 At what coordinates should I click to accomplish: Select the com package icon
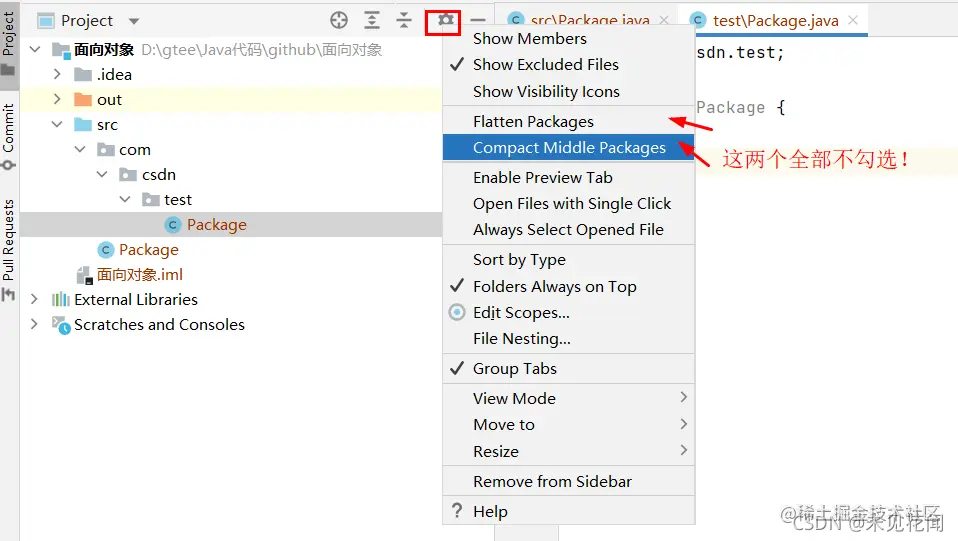coord(106,150)
